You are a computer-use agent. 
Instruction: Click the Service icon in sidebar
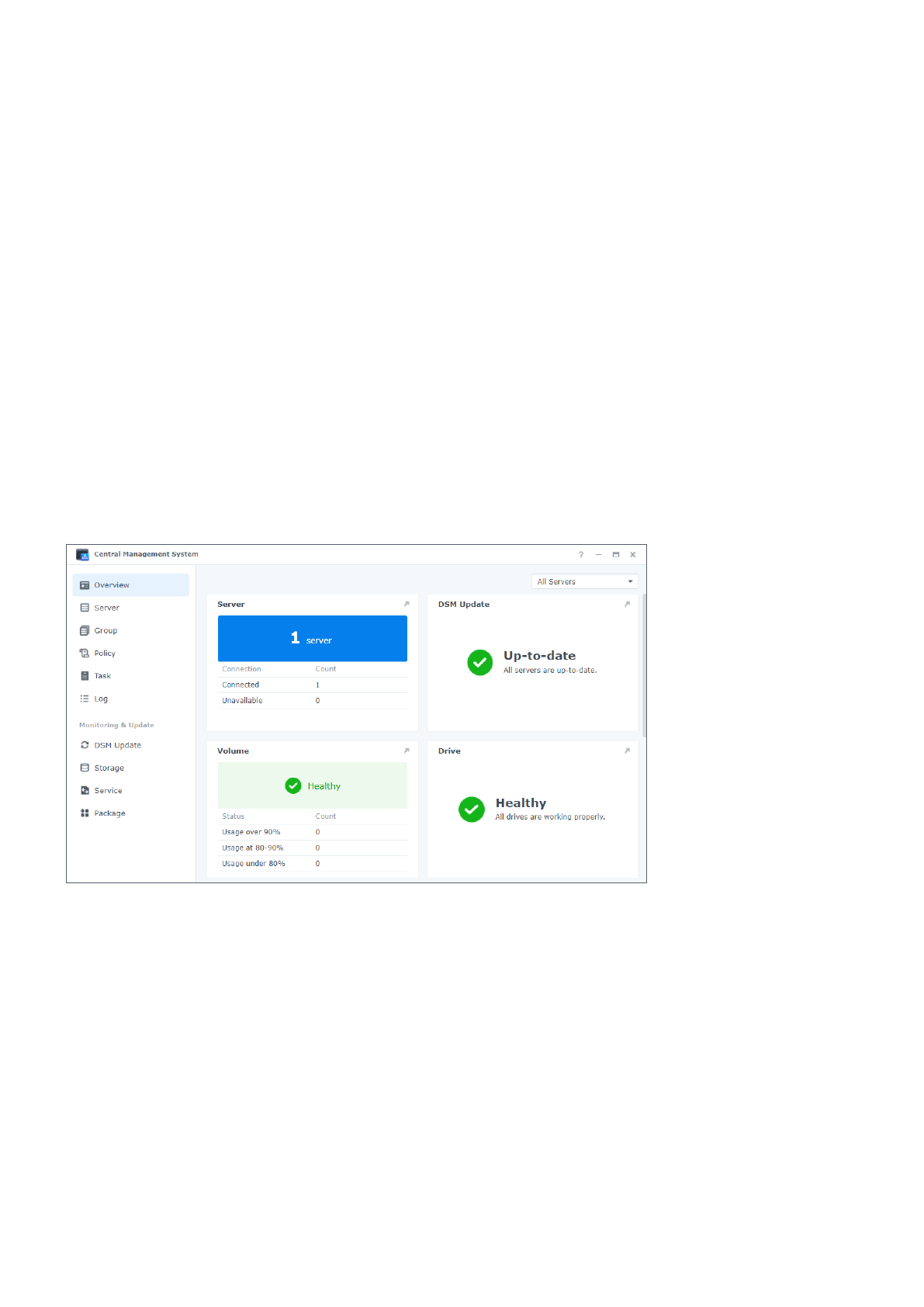[85, 790]
